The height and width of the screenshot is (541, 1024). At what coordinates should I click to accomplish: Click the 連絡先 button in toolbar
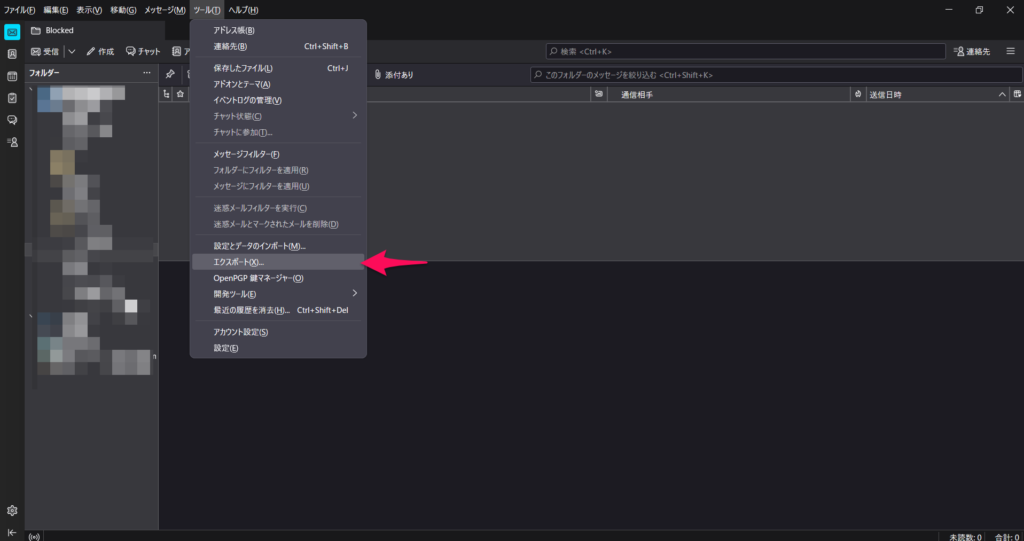pyautogui.click(x=972, y=51)
